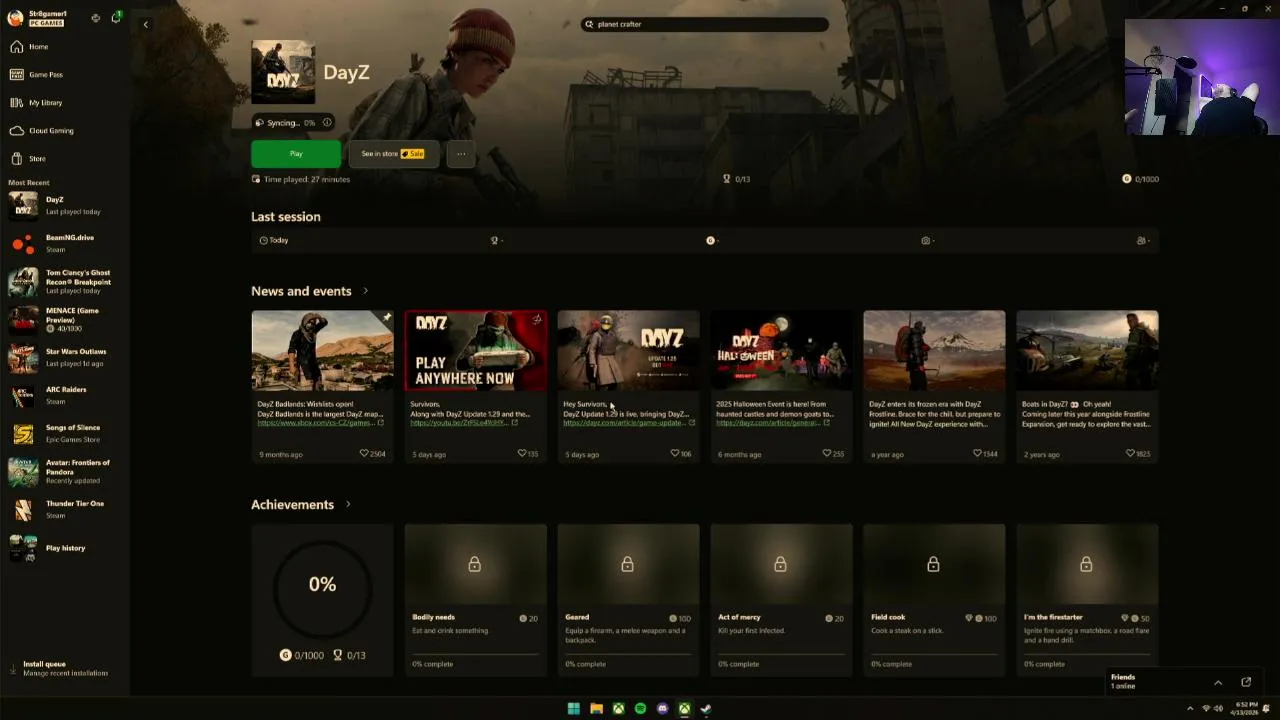Click DayZ game cover art
This screenshot has width=1280, height=720.
tap(283, 72)
